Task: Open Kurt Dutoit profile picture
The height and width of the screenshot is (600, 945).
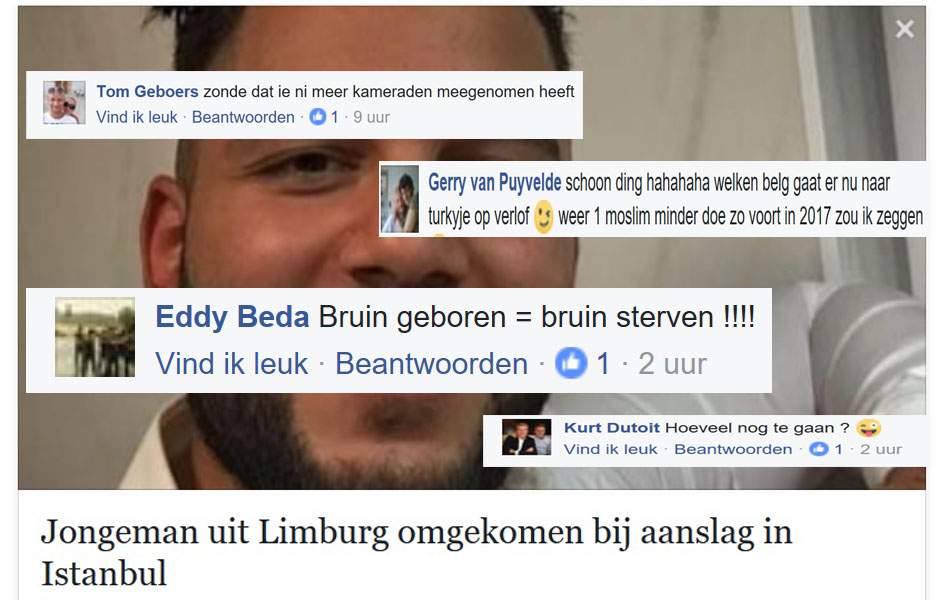Action: (x=527, y=437)
